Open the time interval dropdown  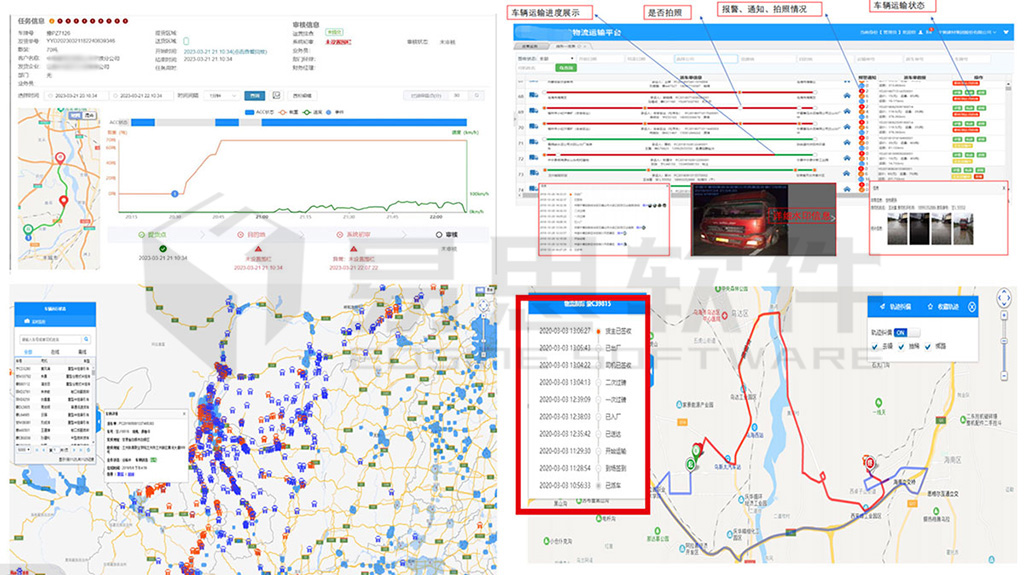[x=222, y=96]
